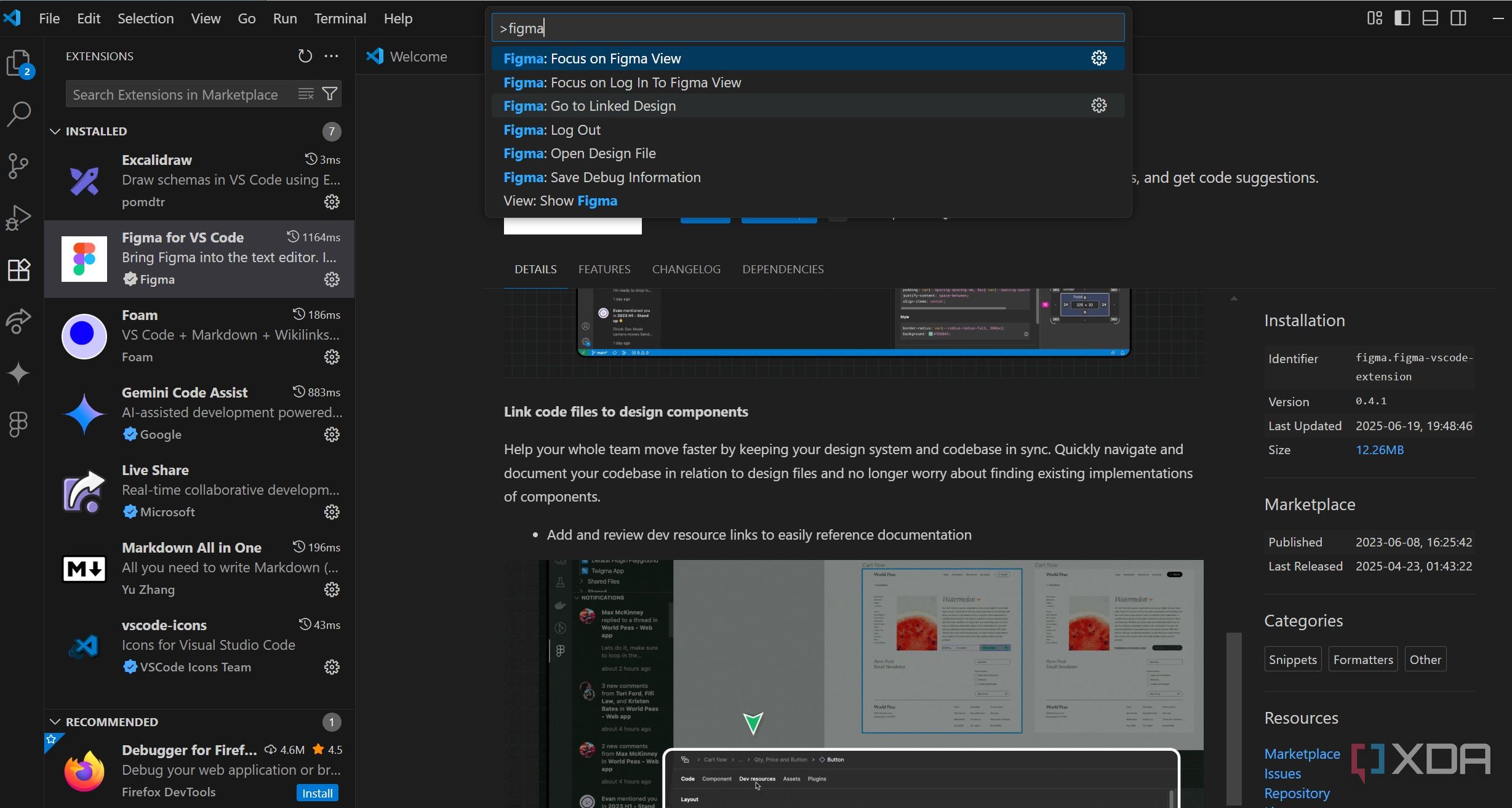The width and height of the screenshot is (1512, 808).
Task: Open manage gear for Excalidraw extension
Action: (332, 202)
